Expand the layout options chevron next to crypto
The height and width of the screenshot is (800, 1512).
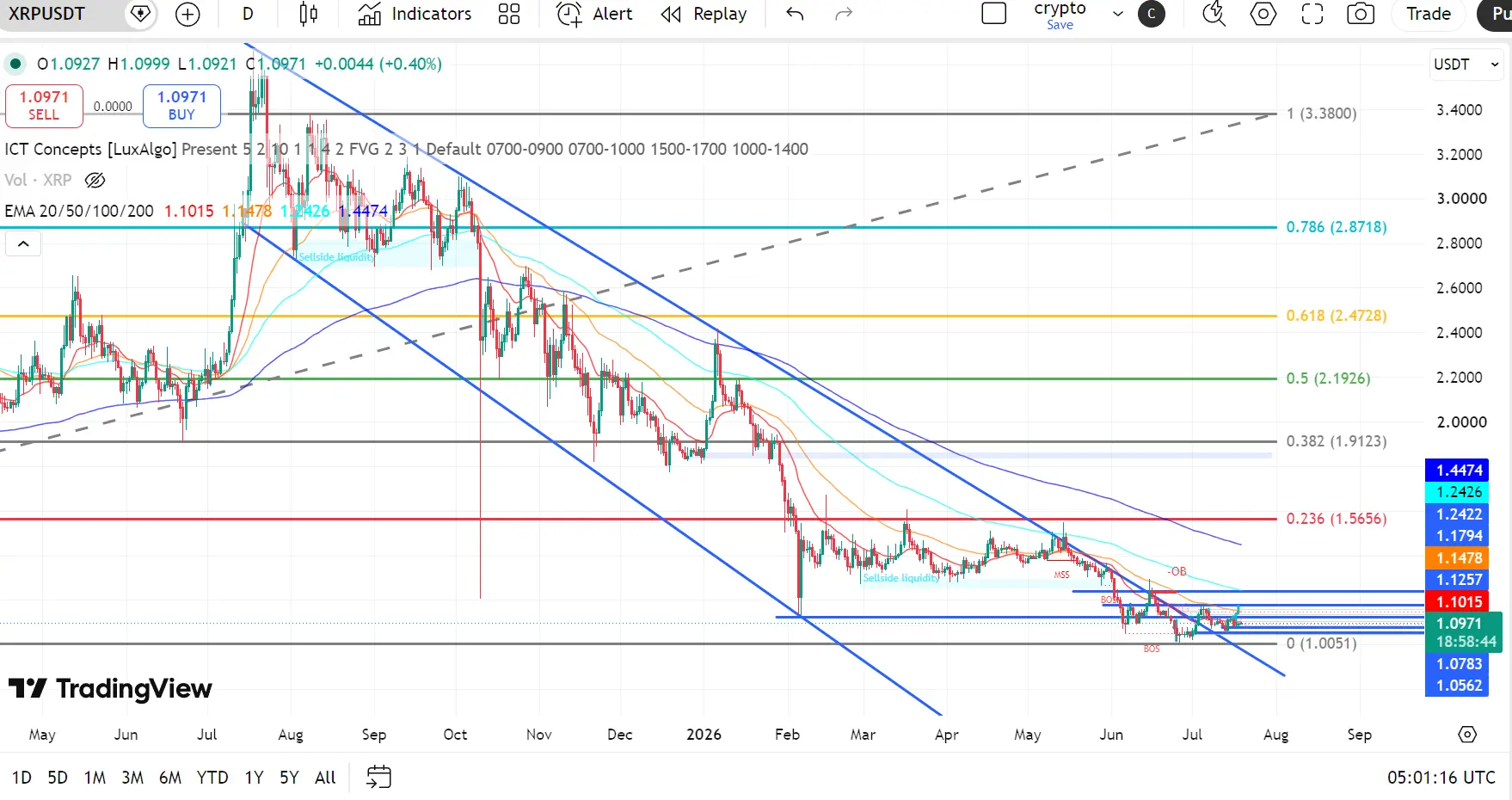[x=1117, y=14]
